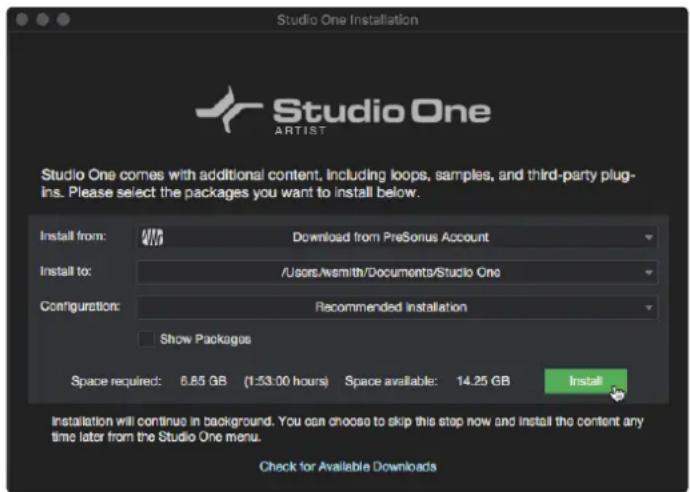Click the Install from: label

click(73, 236)
